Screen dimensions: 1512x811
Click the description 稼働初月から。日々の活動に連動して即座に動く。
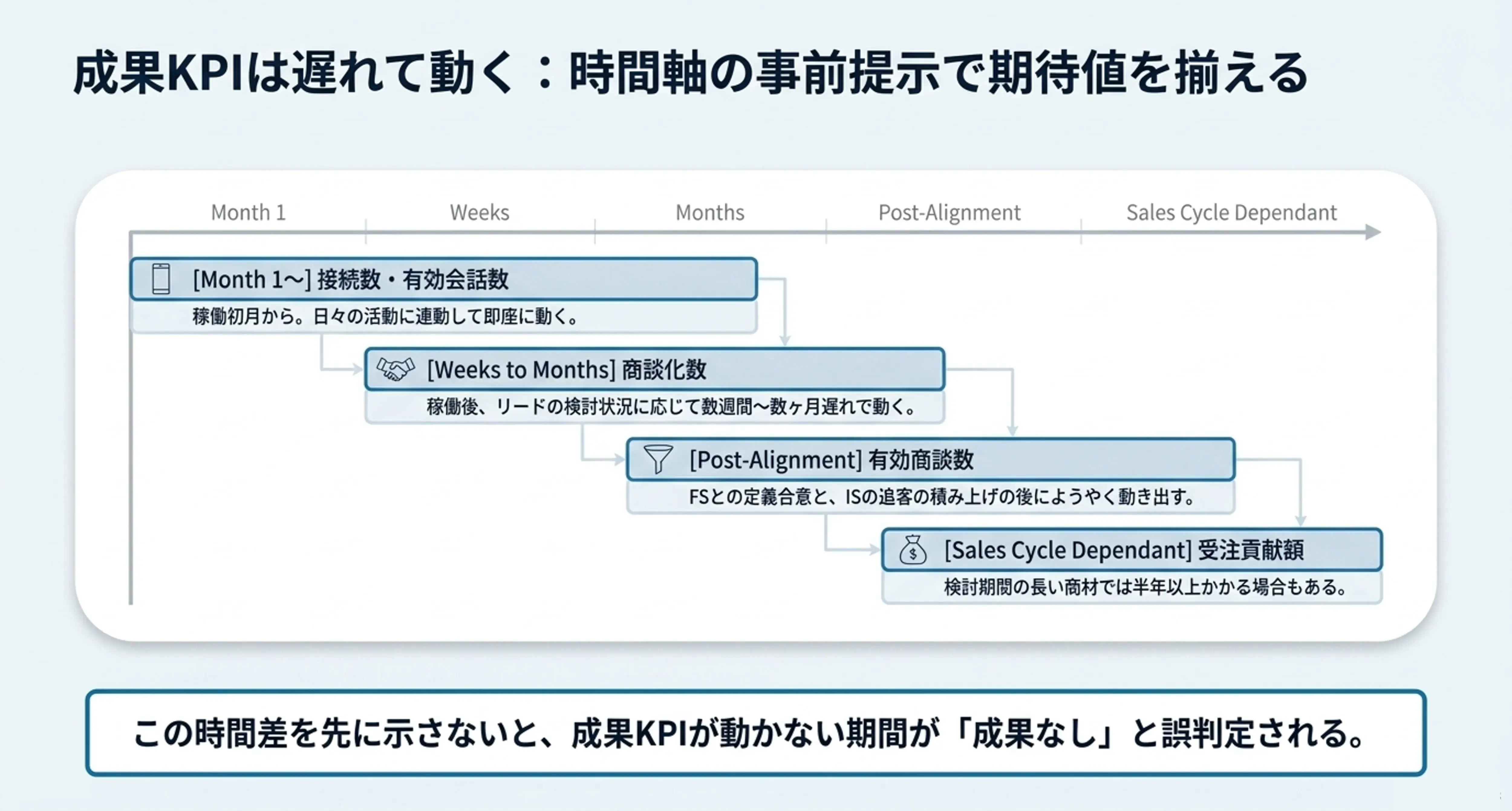pos(386,317)
